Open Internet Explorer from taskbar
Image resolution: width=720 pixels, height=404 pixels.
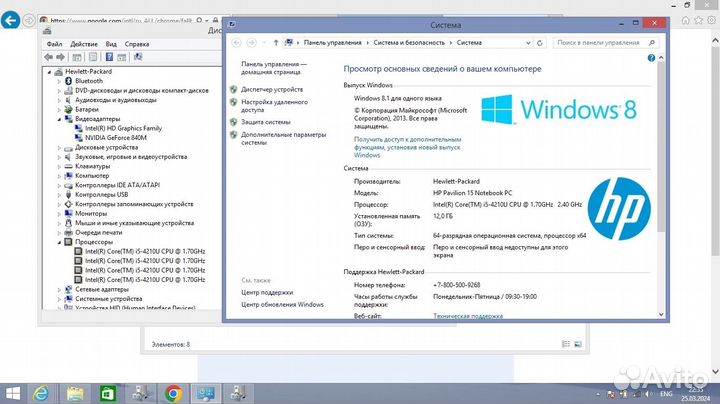(41, 393)
